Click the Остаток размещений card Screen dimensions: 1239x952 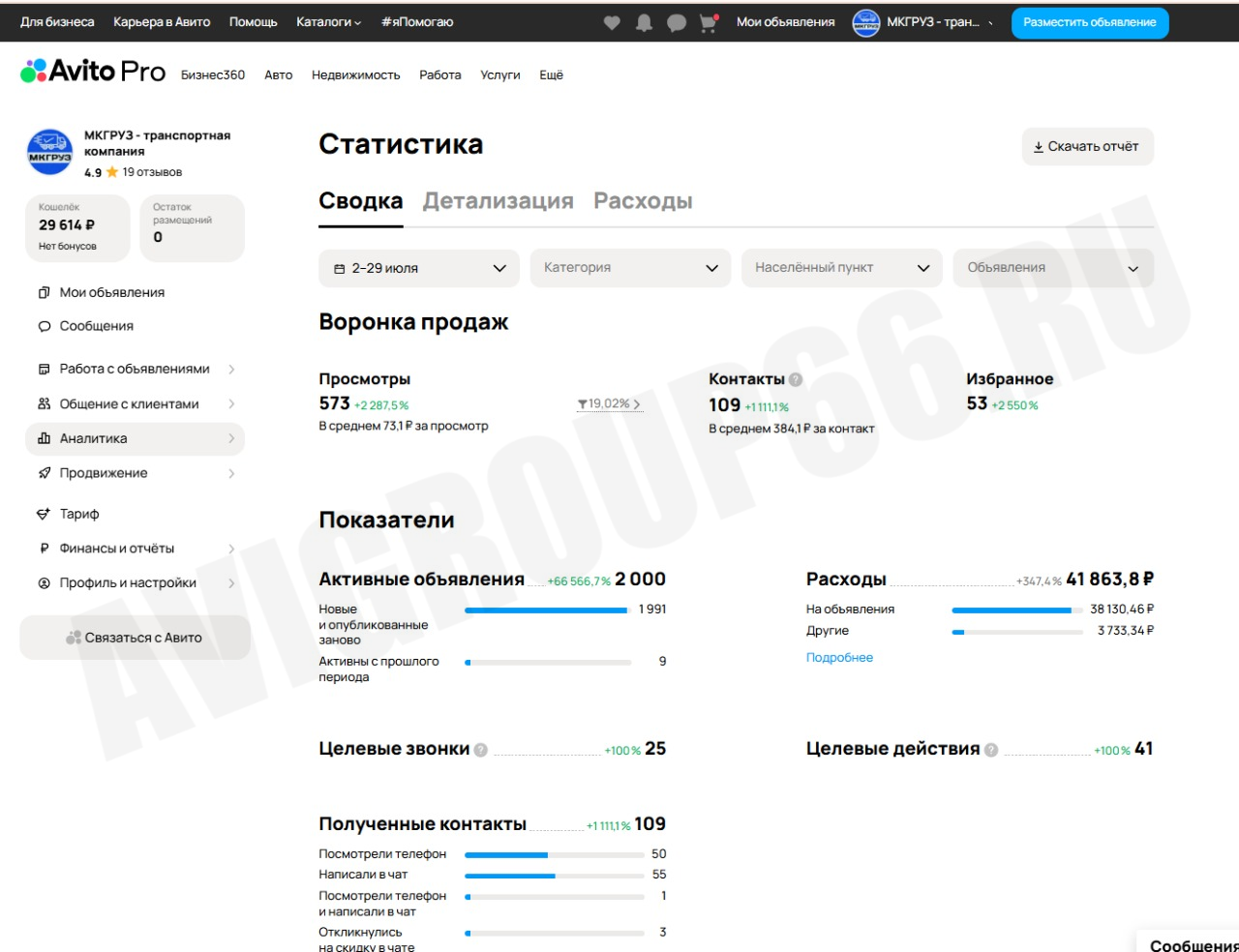[193, 228]
